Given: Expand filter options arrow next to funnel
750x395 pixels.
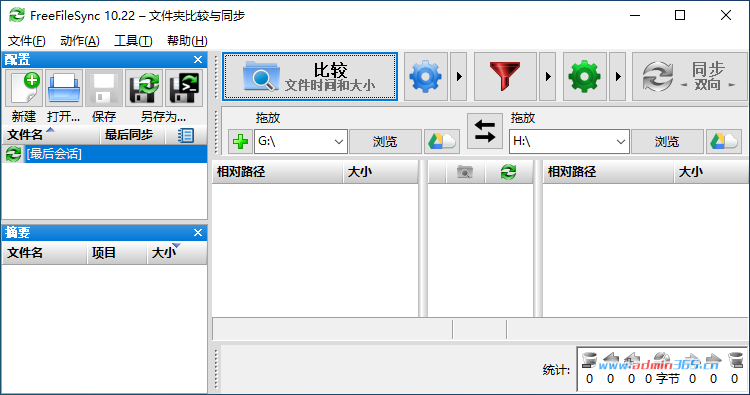Looking at the screenshot, I should coord(548,77).
